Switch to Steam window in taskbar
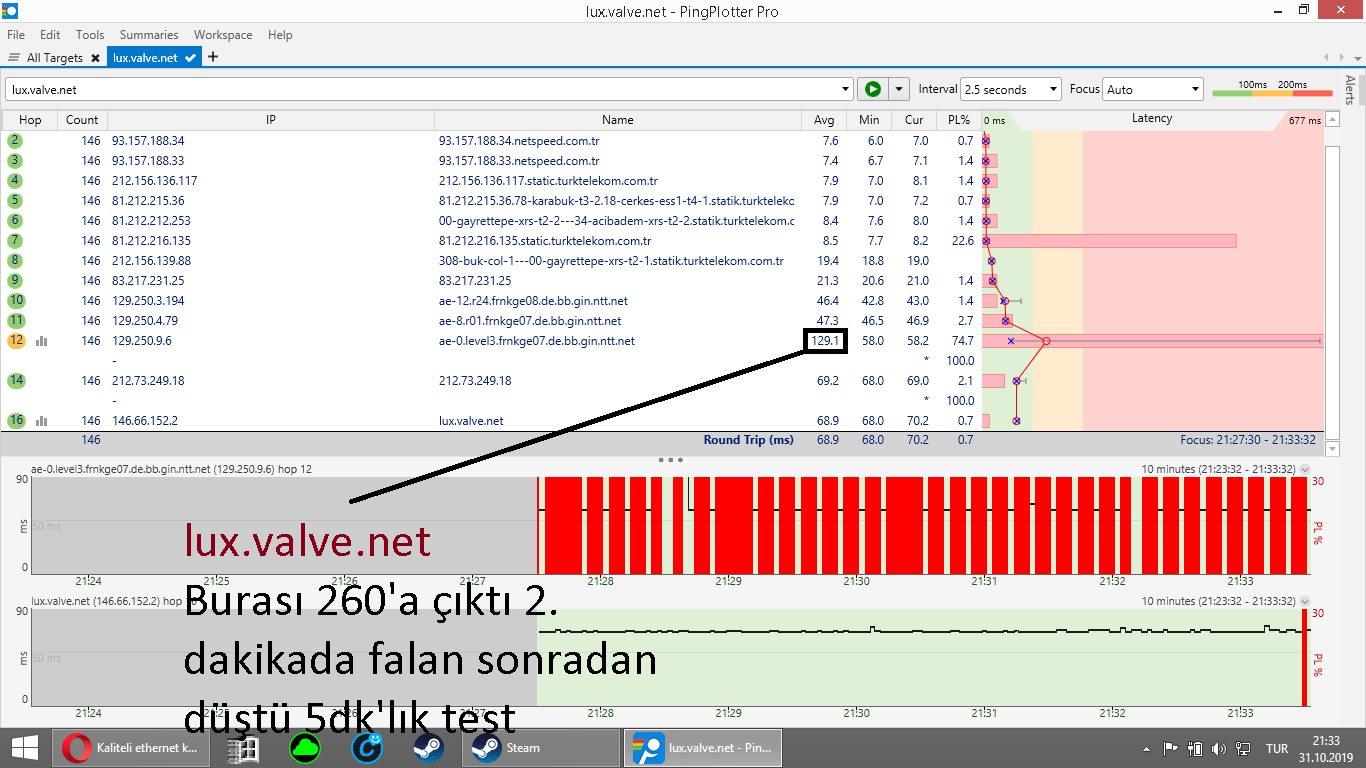 pos(540,747)
